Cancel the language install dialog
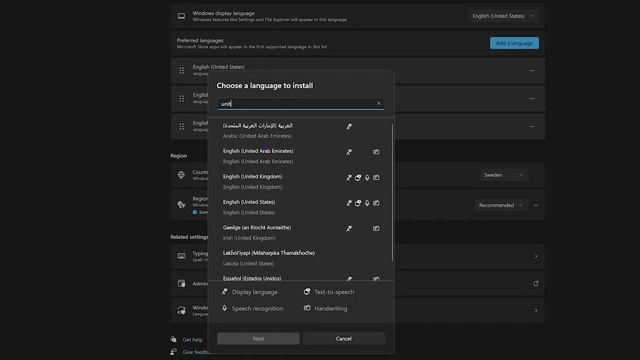Viewport: 640px width, 360px height. click(x=344, y=338)
